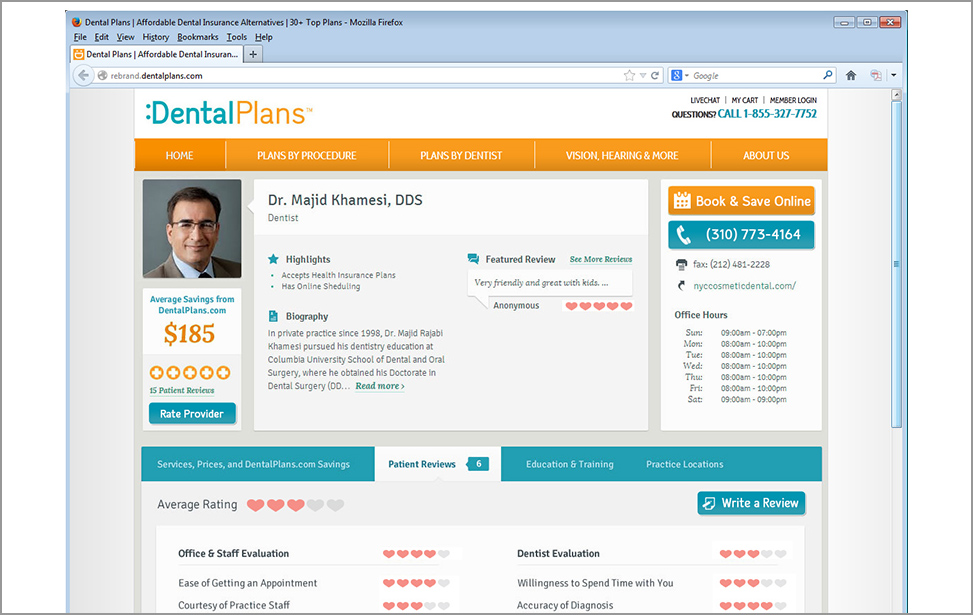
Task: Open the View menu
Action: (125, 37)
